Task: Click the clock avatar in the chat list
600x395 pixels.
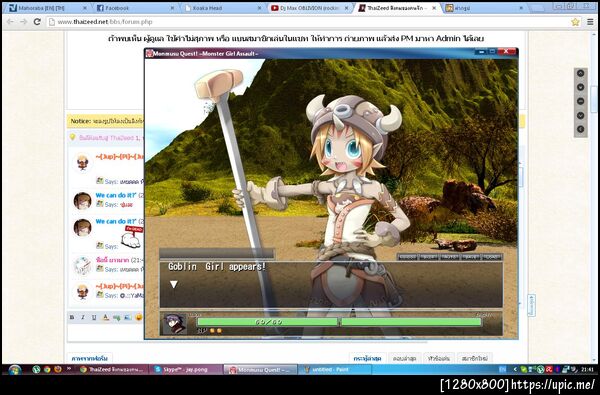Action: click(83, 266)
